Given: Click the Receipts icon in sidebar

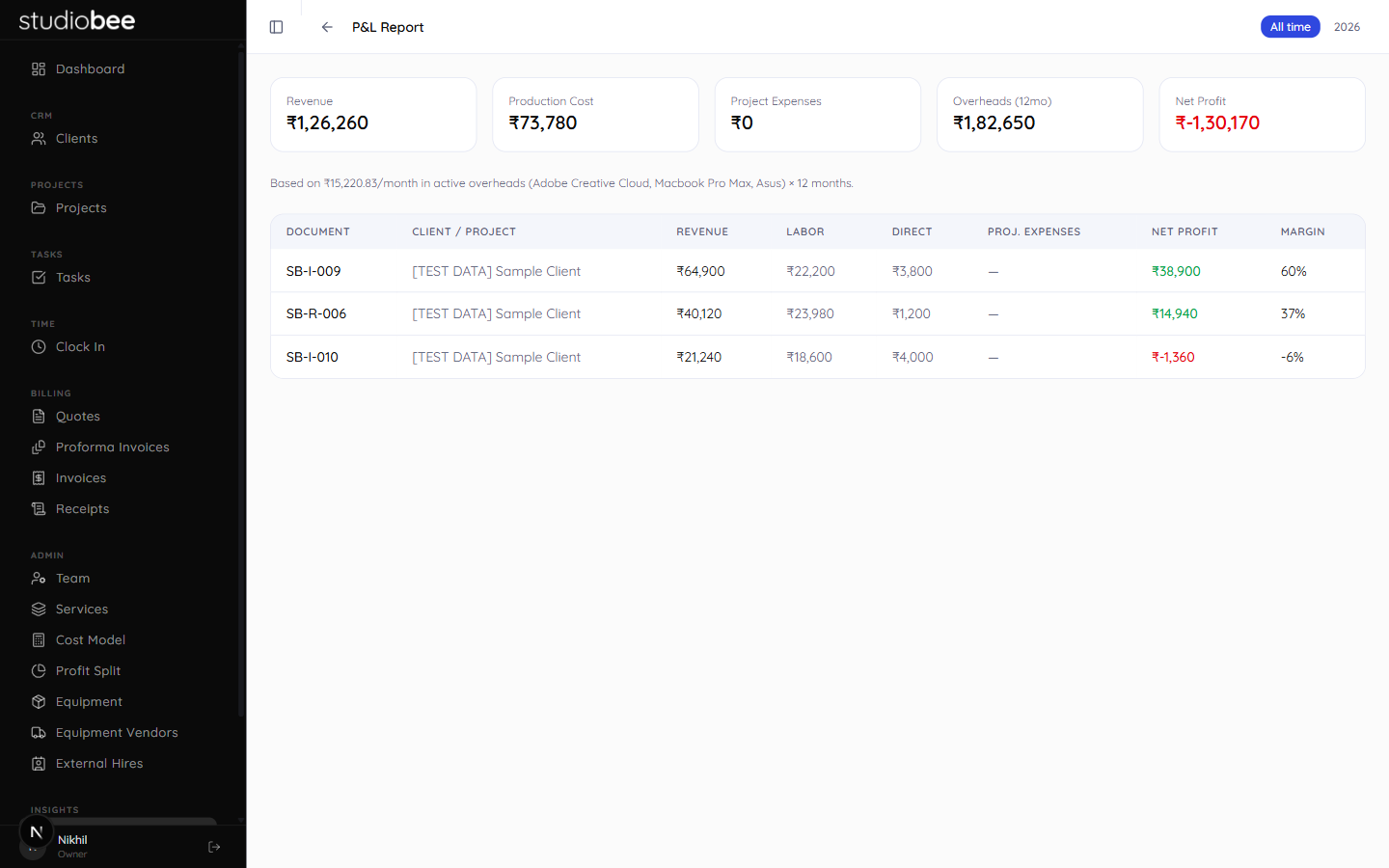Looking at the screenshot, I should click(x=39, y=509).
